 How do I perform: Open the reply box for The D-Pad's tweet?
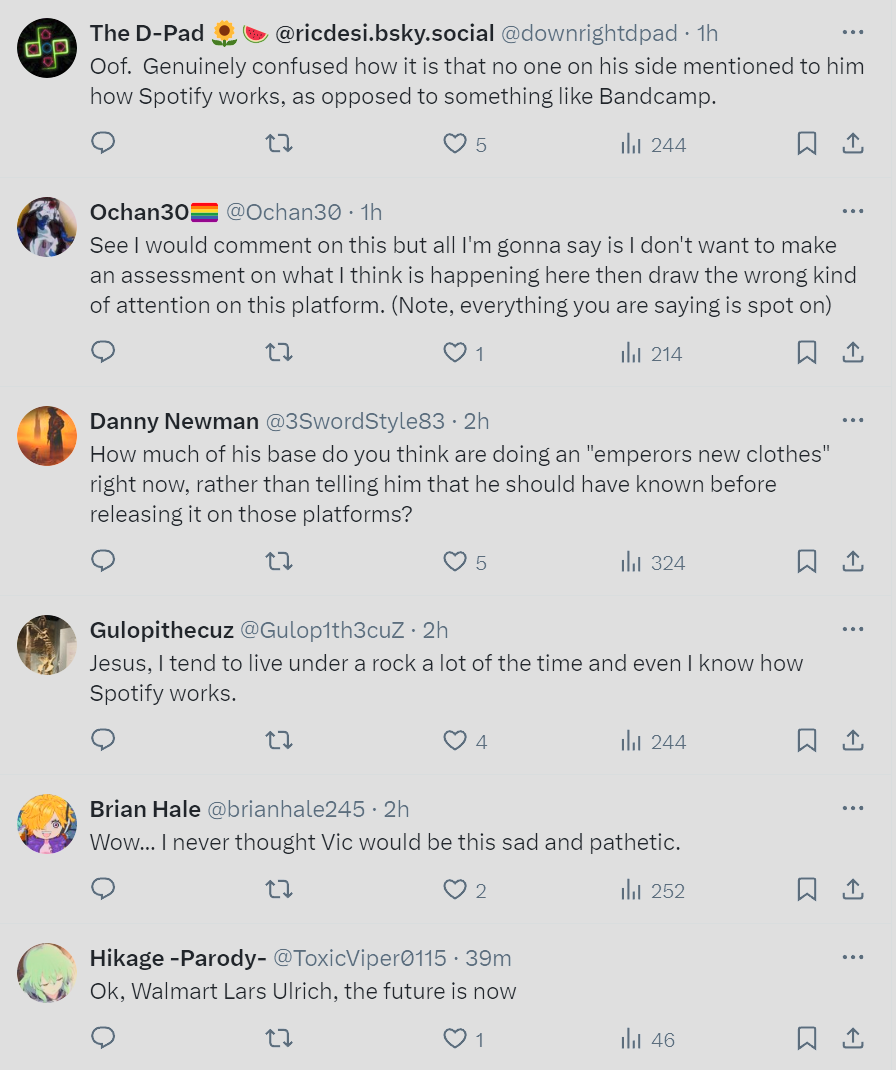(103, 143)
